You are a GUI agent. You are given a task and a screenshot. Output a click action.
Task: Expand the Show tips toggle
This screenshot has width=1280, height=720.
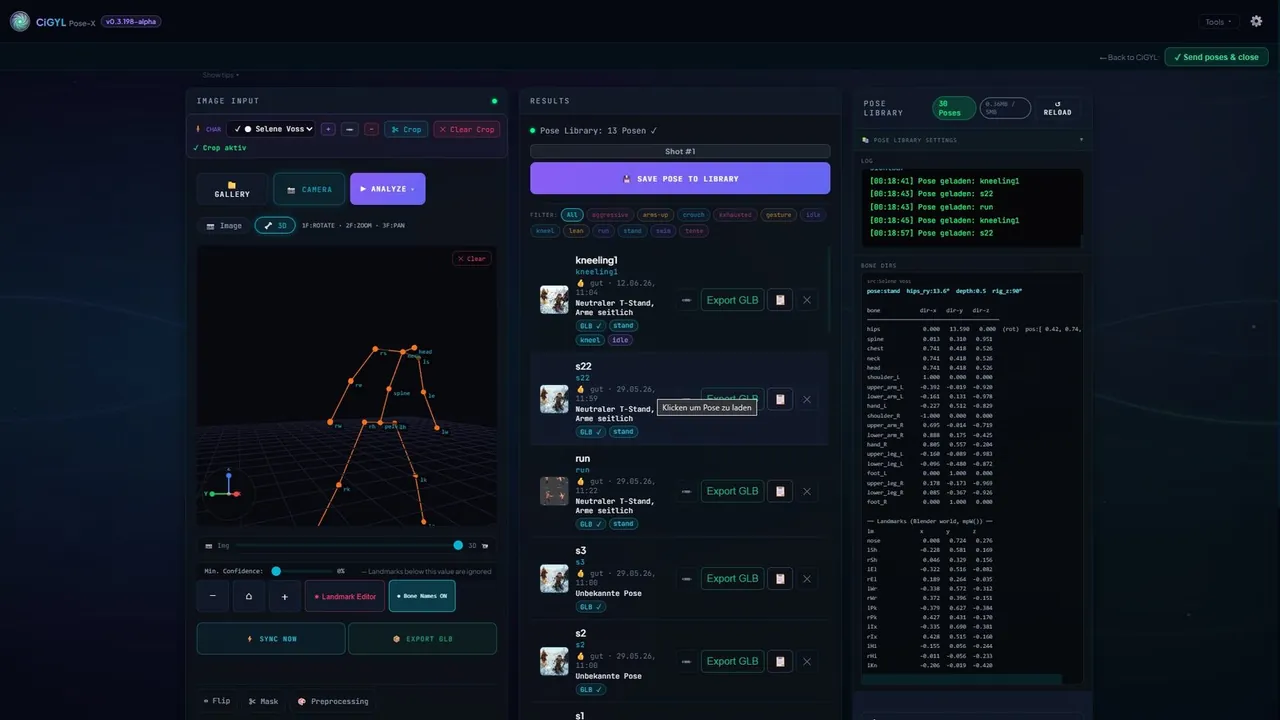point(221,75)
